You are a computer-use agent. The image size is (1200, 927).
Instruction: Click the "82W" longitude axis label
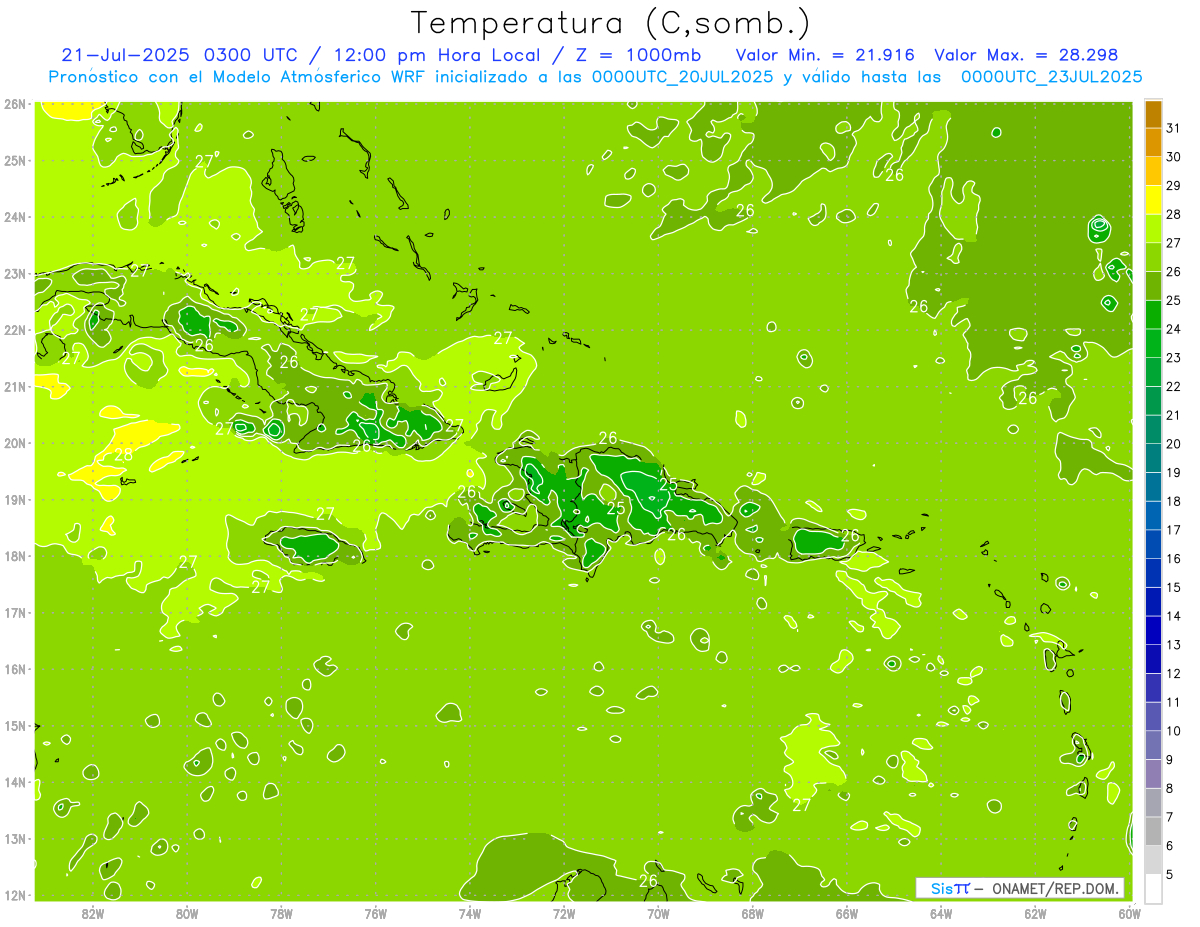(93, 913)
